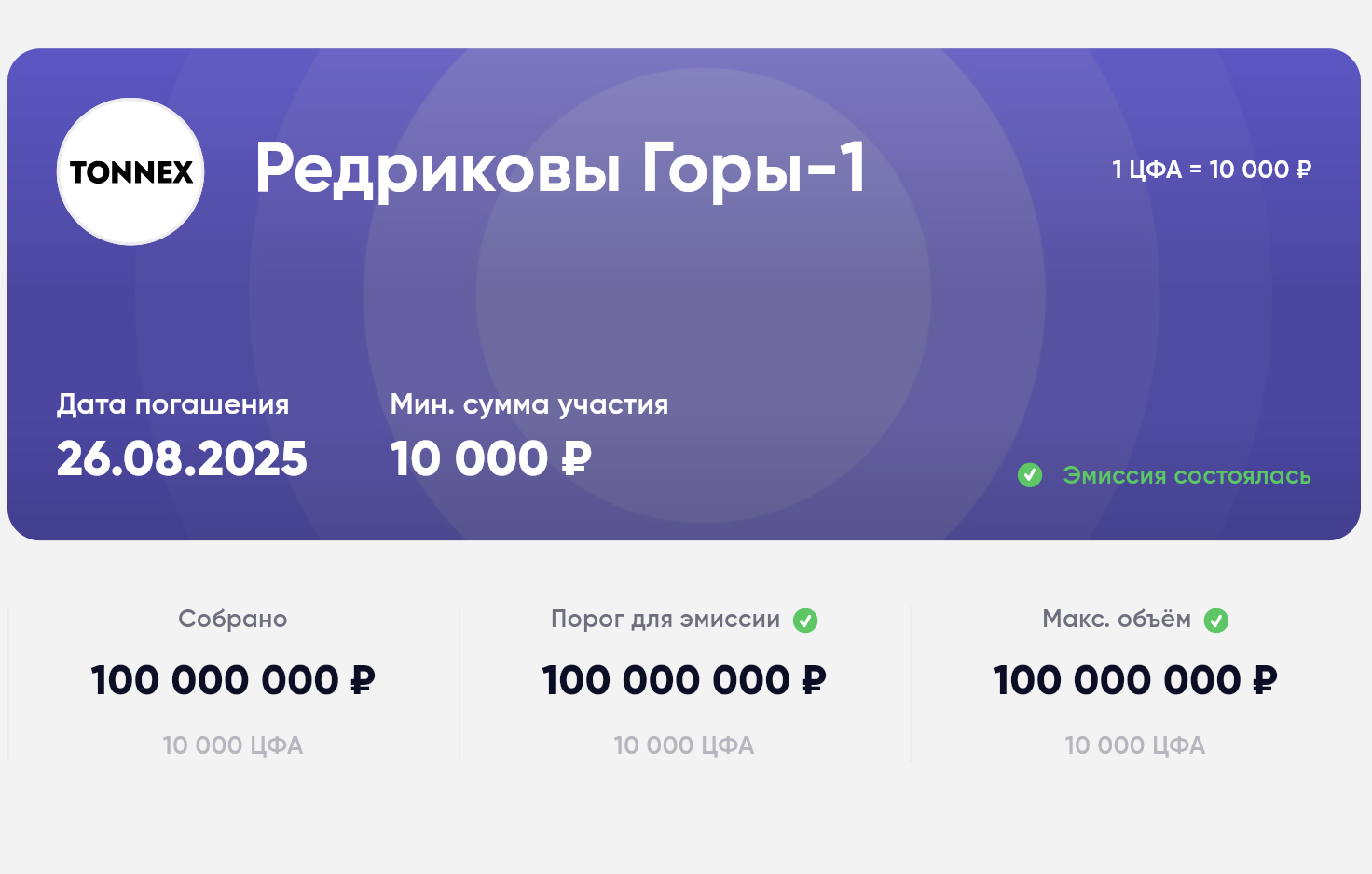Click the 10 000 ₽ minimum amount
Viewport: 1372px width, 874px height.
point(490,458)
